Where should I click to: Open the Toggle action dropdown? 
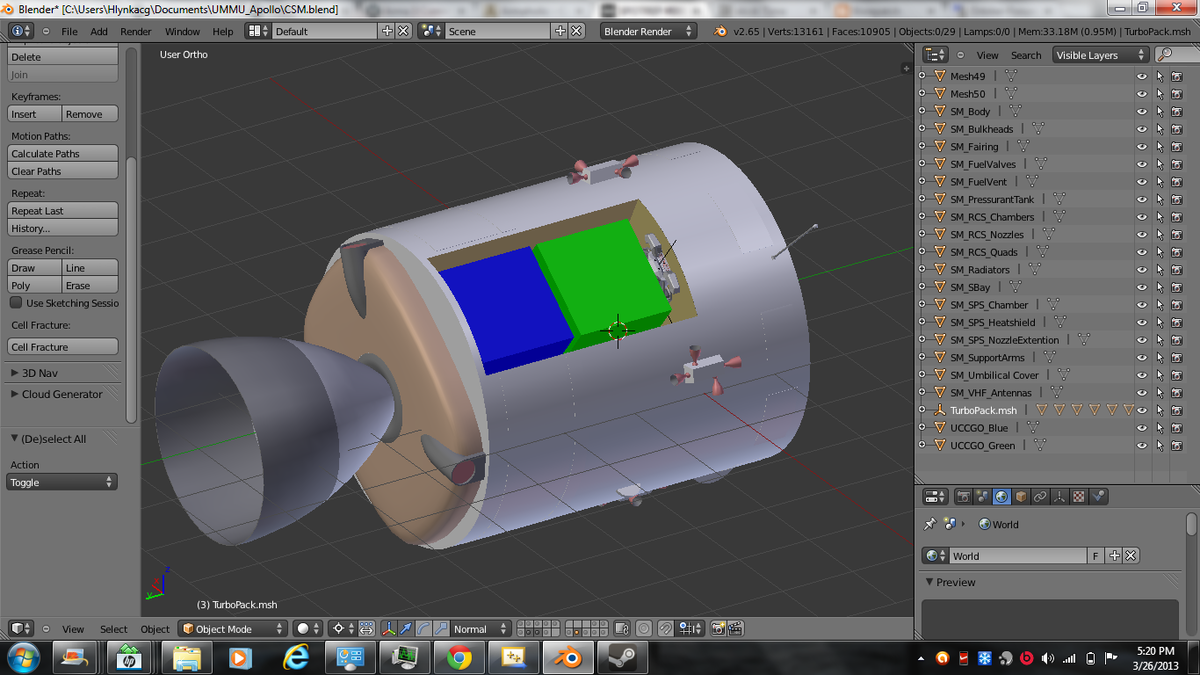[62, 482]
